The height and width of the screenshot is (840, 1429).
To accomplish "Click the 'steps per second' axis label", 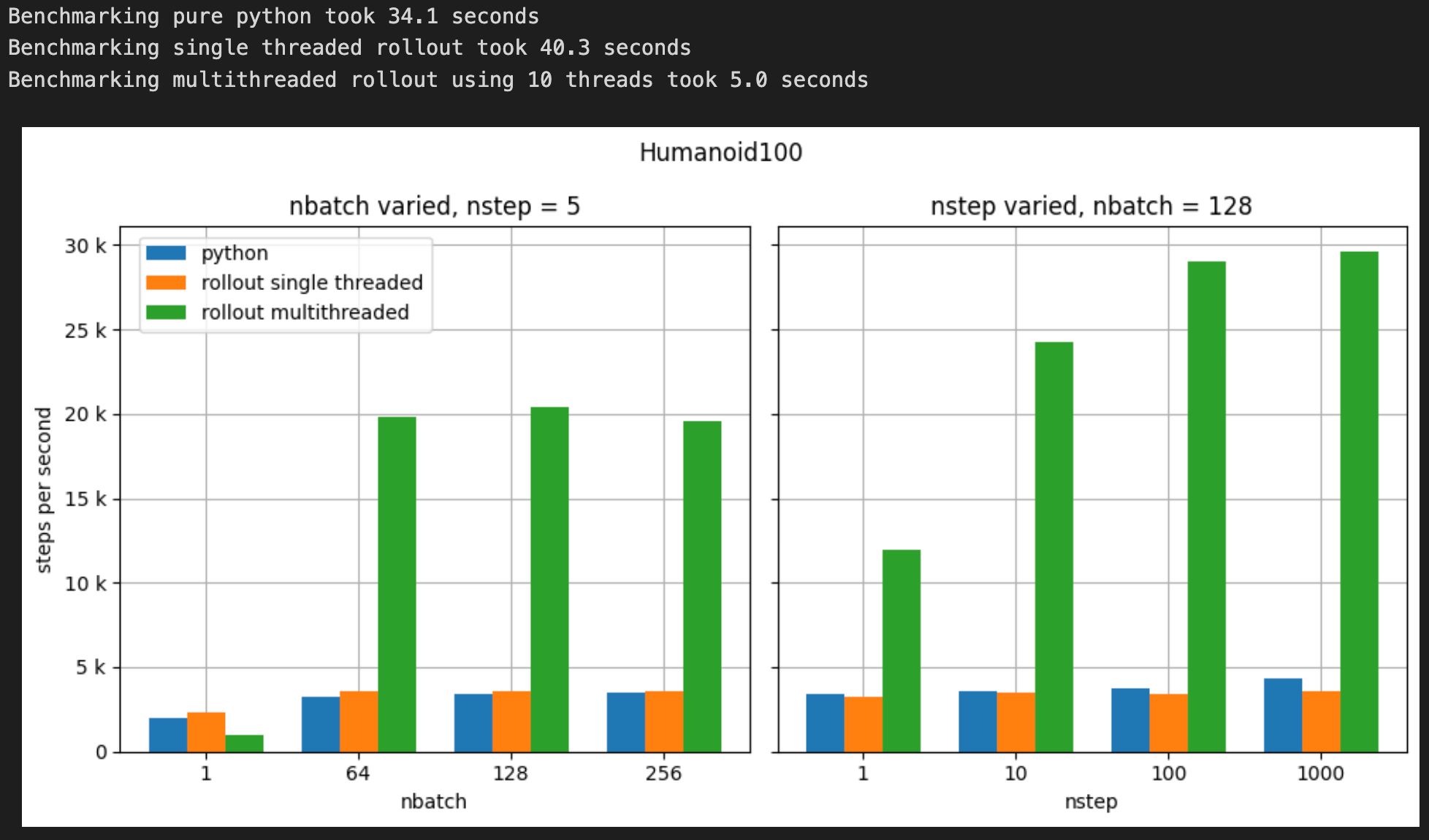I will point(44,489).
